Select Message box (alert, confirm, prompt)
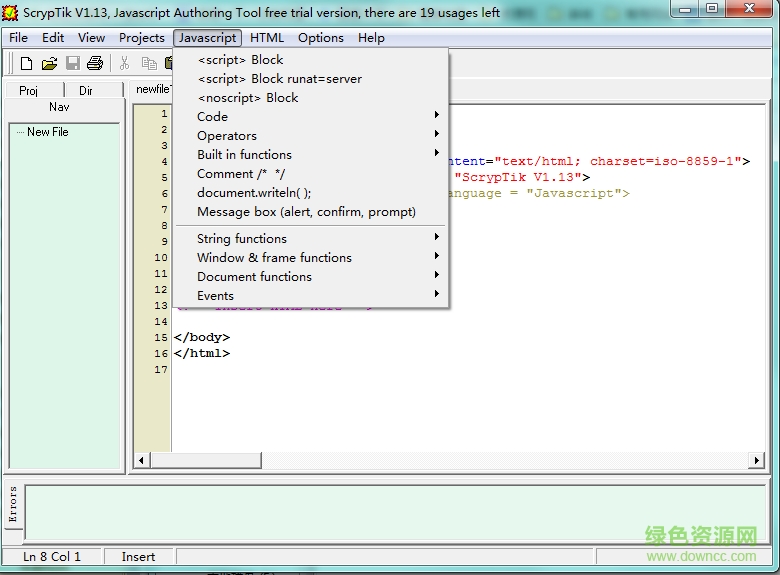Image resolution: width=780 pixels, height=575 pixels. [306, 212]
